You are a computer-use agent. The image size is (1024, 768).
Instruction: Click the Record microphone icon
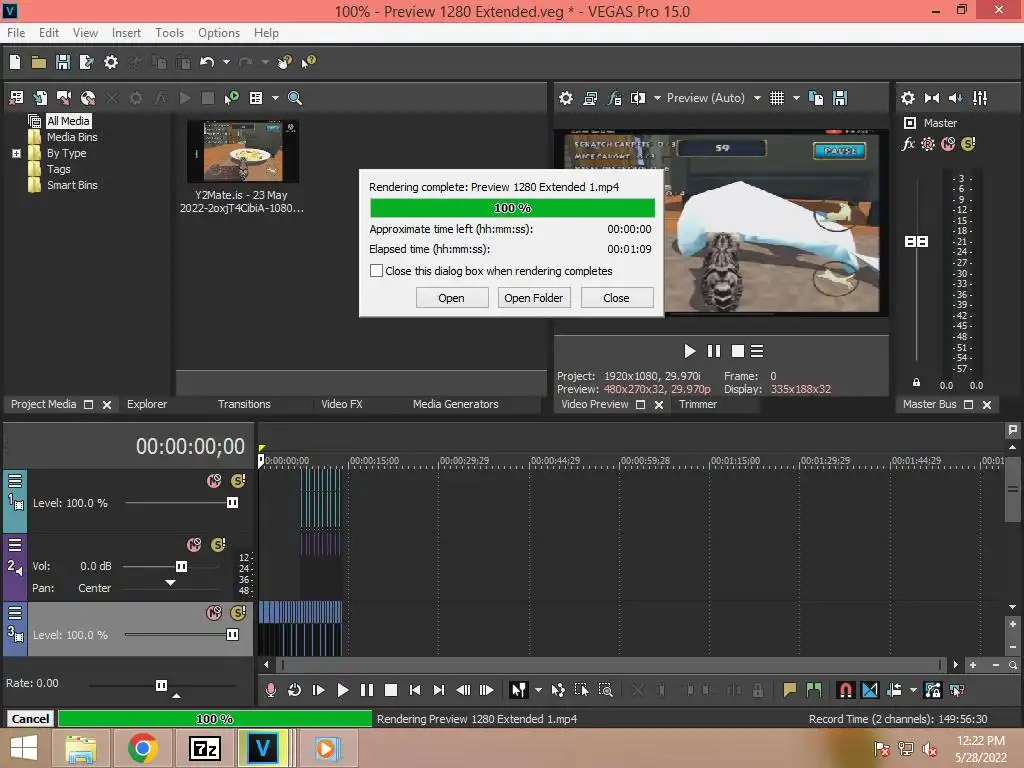click(270, 690)
